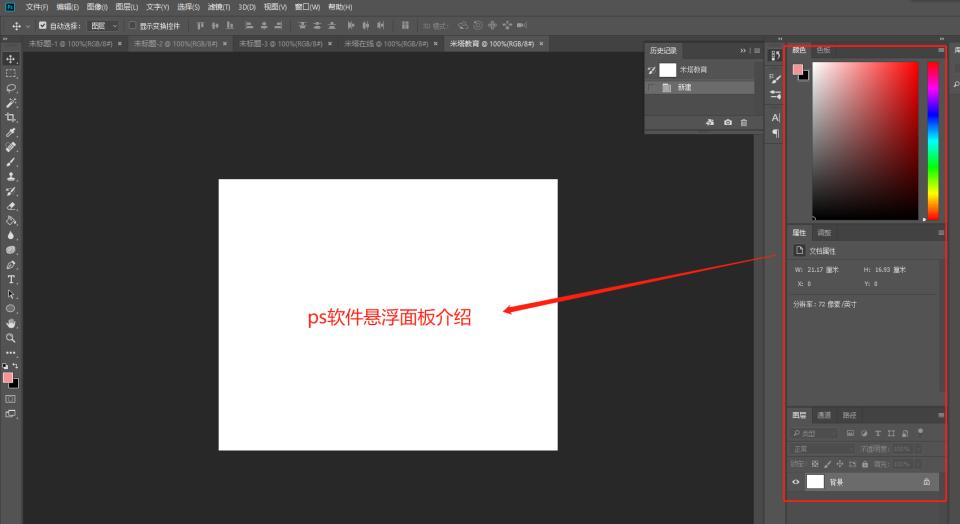The width and height of the screenshot is (960, 524).
Task: Collapse History panel with double-arrow
Action: (x=743, y=51)
